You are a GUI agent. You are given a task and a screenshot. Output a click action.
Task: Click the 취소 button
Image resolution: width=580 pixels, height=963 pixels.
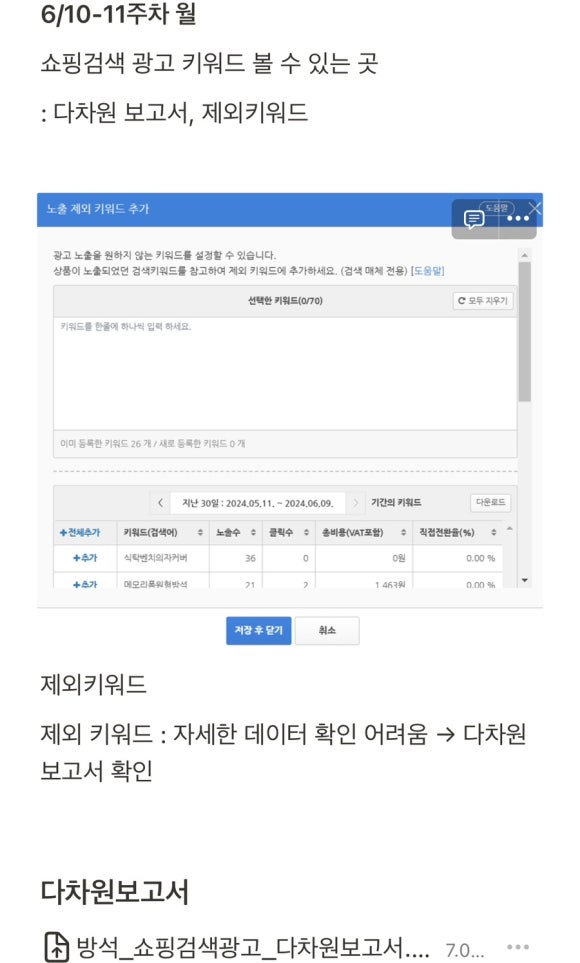click(x=327, y=630)
